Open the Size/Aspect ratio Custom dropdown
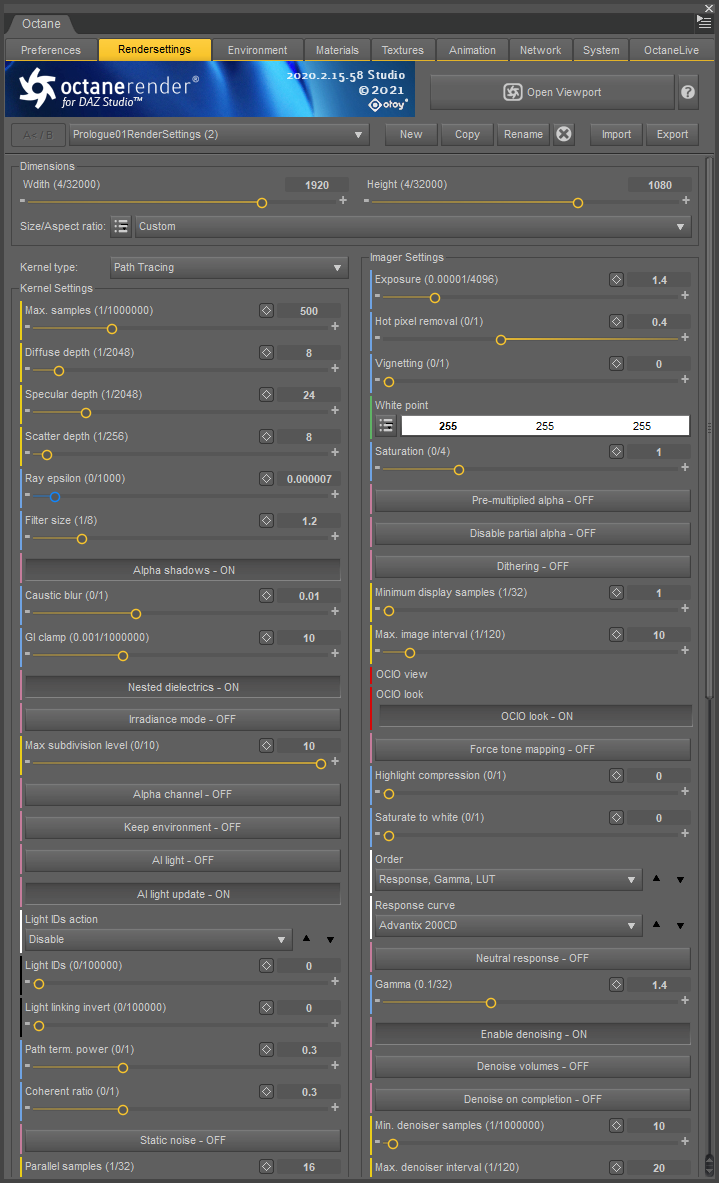Viewport: 719px width, 1183px height. pos(413,226)
